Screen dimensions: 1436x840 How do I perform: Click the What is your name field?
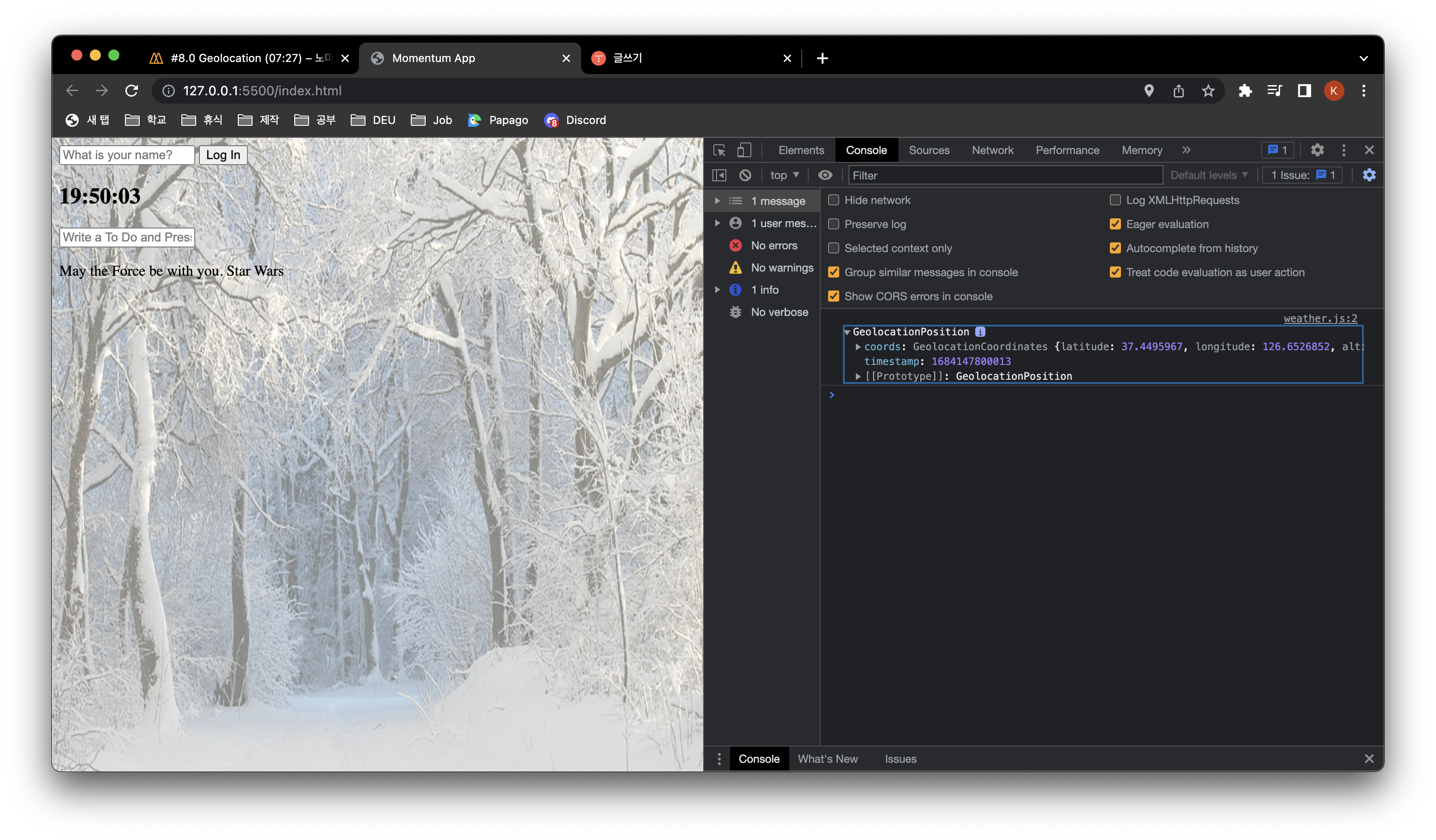tap(126, 155)
